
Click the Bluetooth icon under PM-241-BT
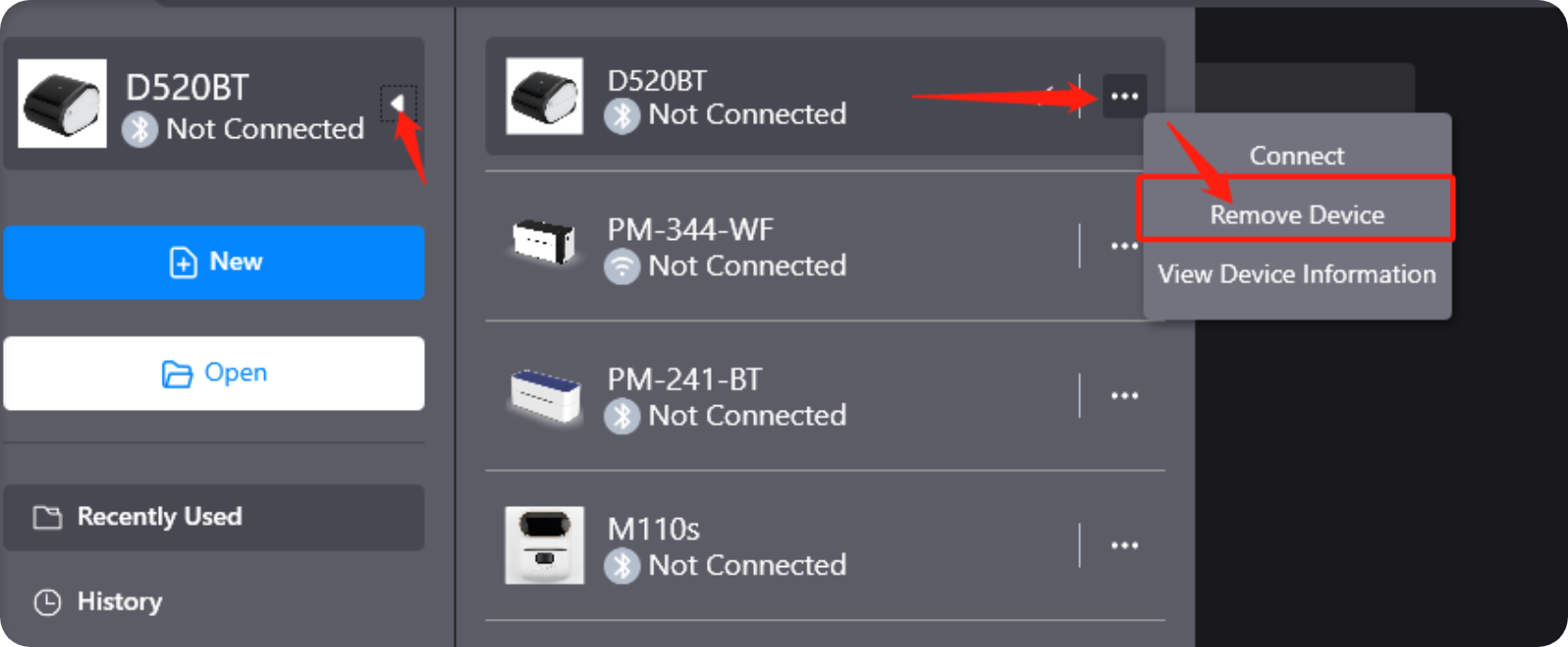tap(621, 417)
